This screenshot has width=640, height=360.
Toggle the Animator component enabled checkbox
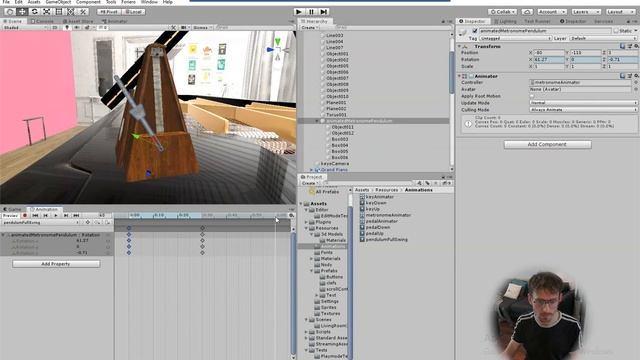(x=471, y=76)
